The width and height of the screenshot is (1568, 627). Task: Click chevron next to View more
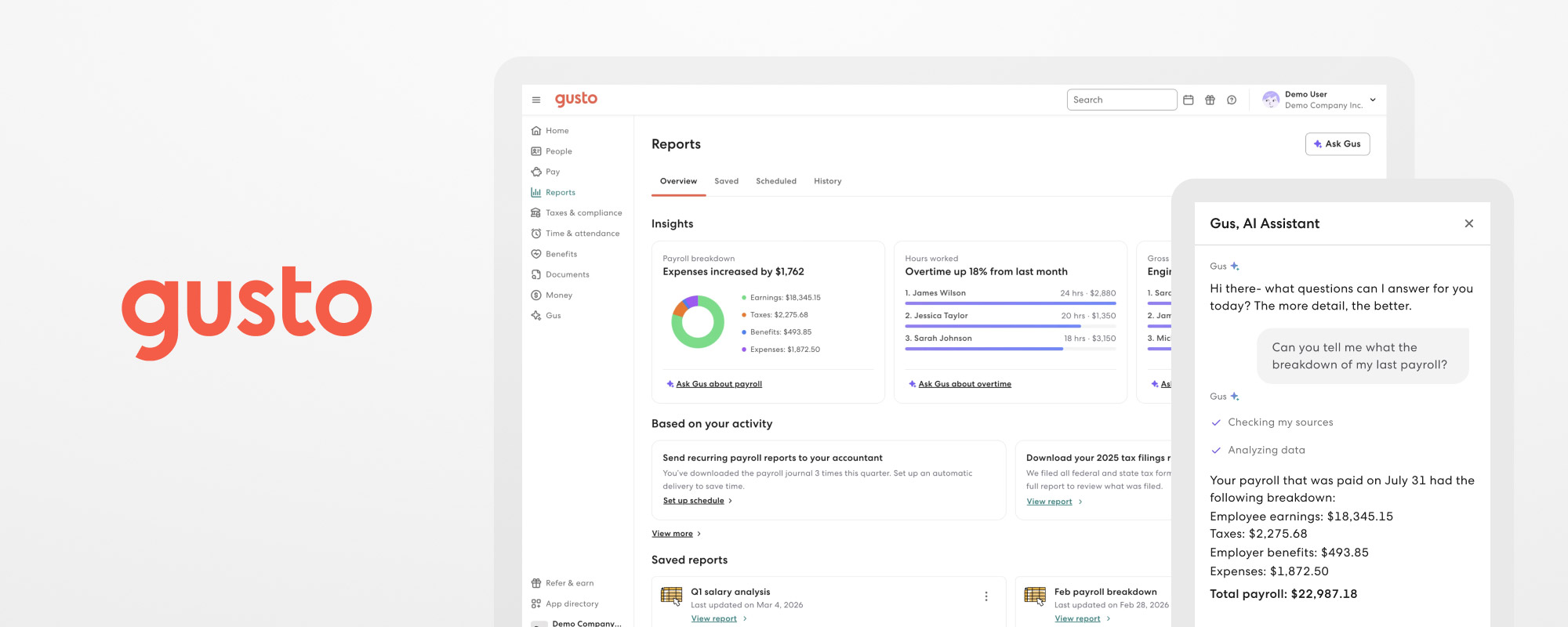coord(699,534)
